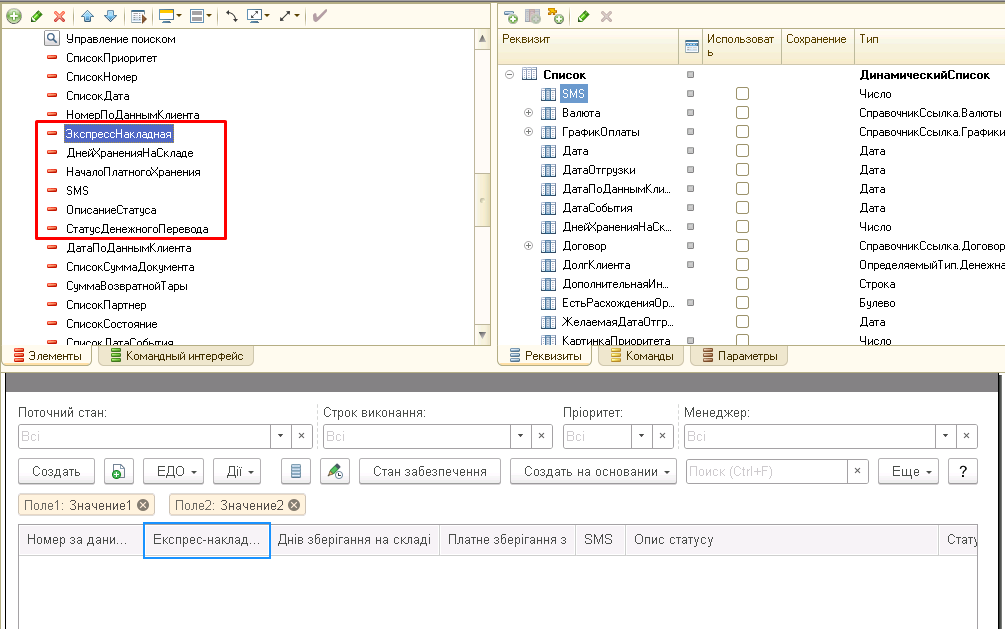
Task: Move element up with blue arrow
Action: (x=88, y=16)
